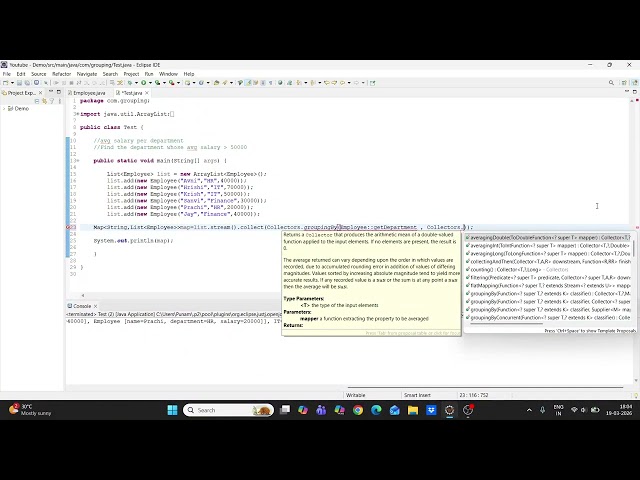Open the Refactor menu
Viewport: 640px width, 480px height.
62,74
